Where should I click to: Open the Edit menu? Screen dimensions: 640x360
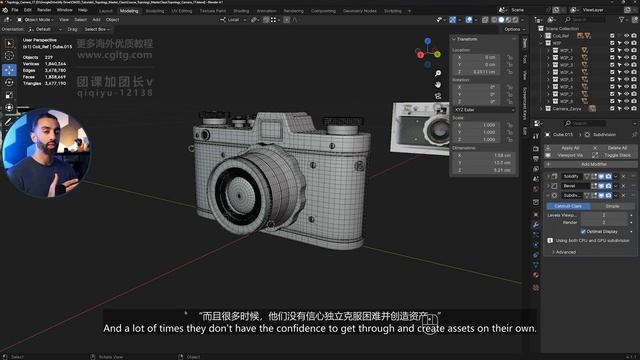click(28, 10)
